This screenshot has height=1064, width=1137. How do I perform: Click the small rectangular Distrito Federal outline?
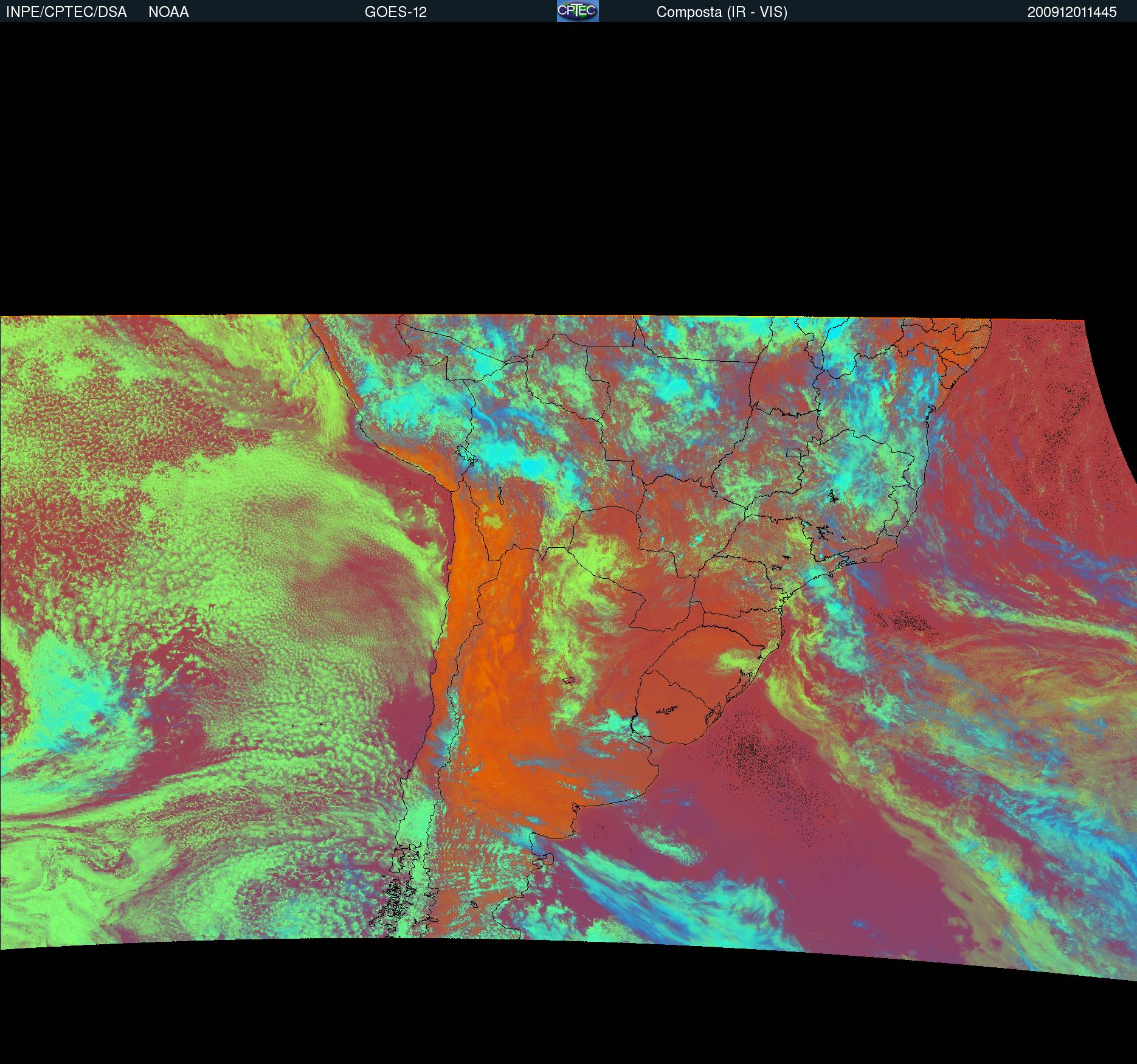793,452
